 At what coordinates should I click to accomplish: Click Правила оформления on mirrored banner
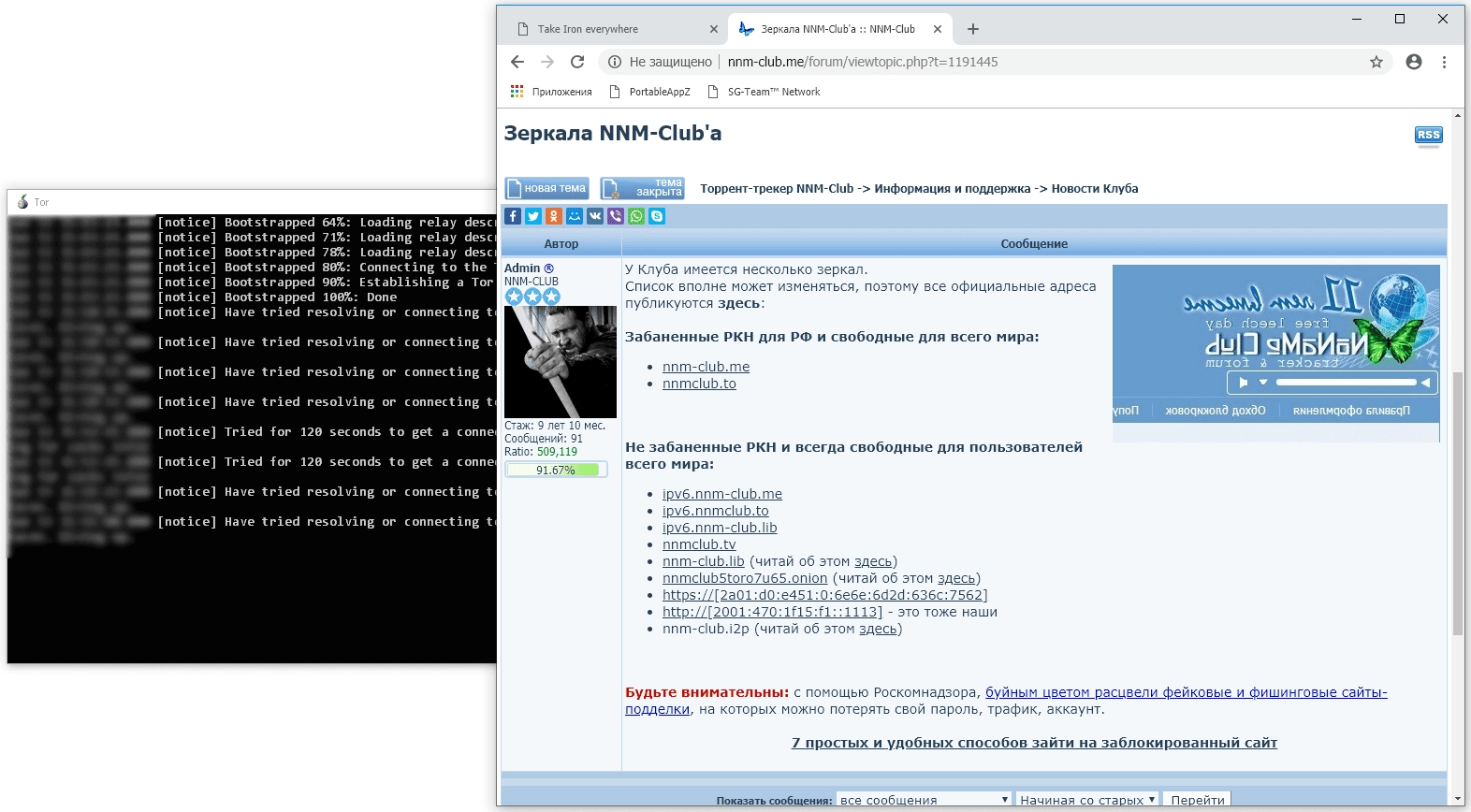coord(1351,411)
